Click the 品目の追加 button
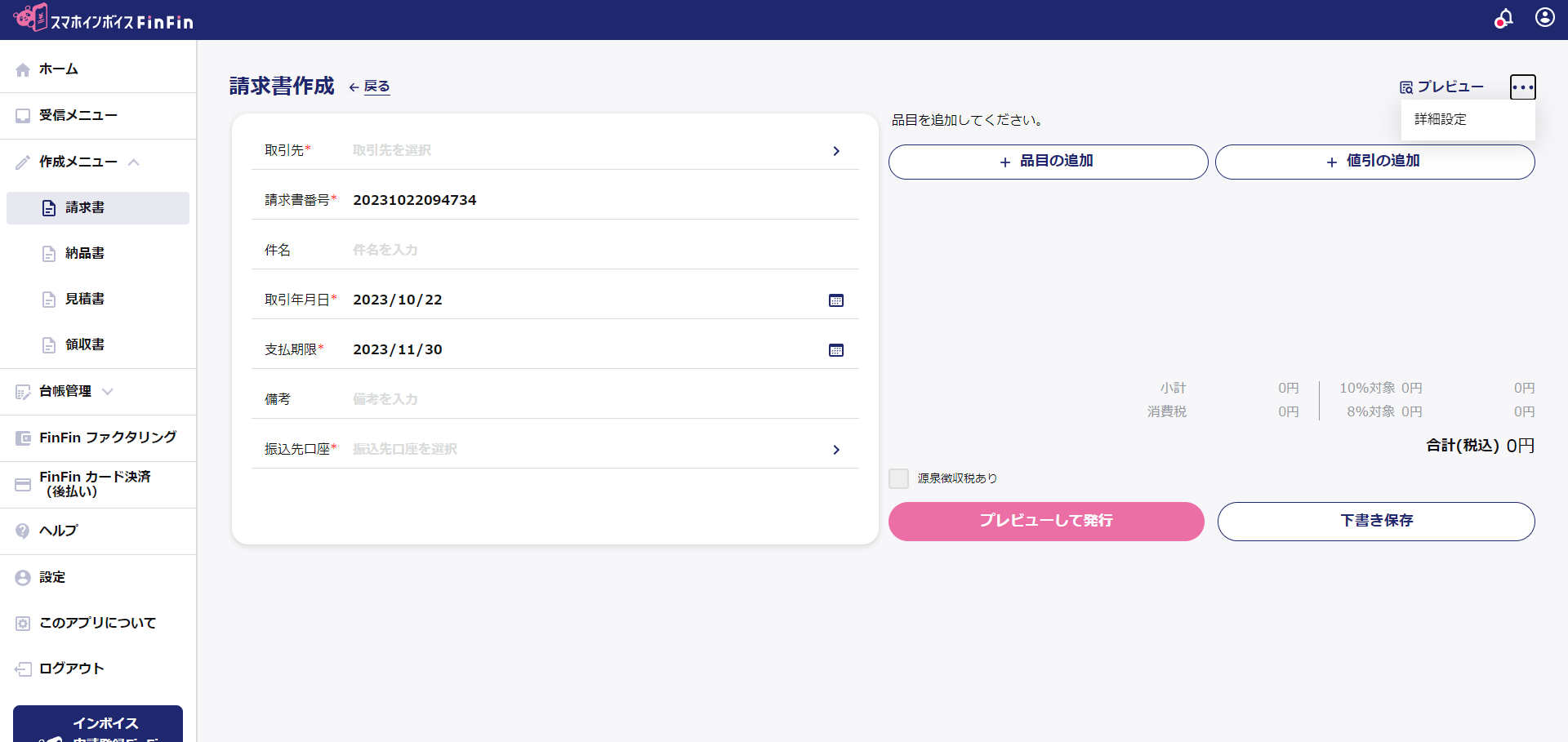 click(1048, 162)
